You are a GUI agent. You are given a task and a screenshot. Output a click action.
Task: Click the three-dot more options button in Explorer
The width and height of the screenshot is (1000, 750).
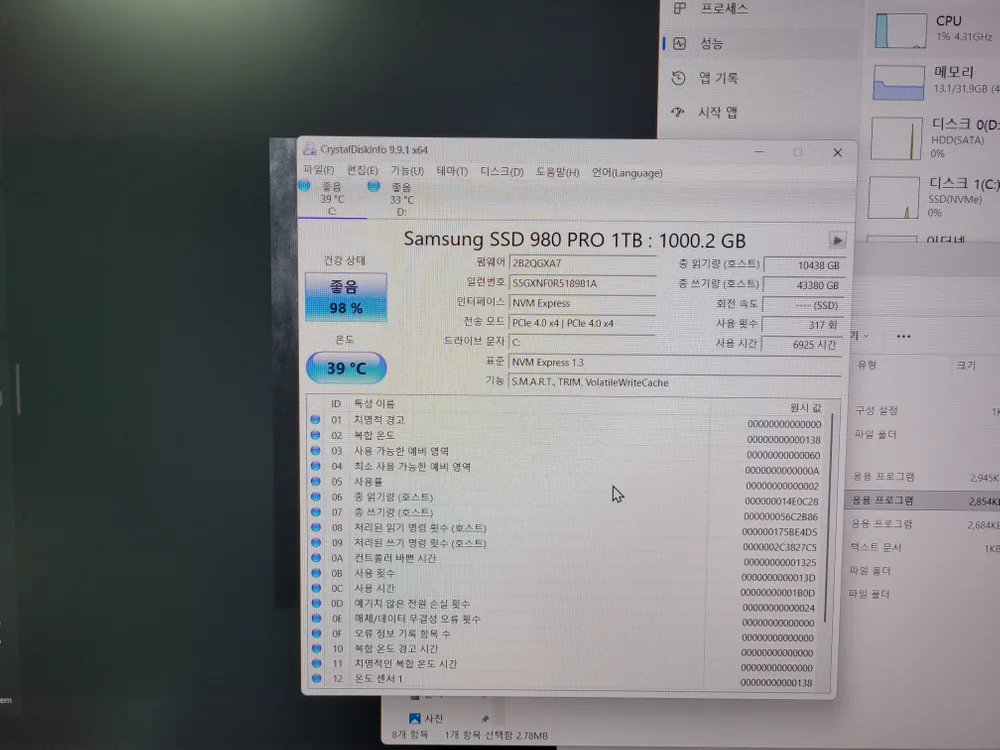(x=903, y=336)
